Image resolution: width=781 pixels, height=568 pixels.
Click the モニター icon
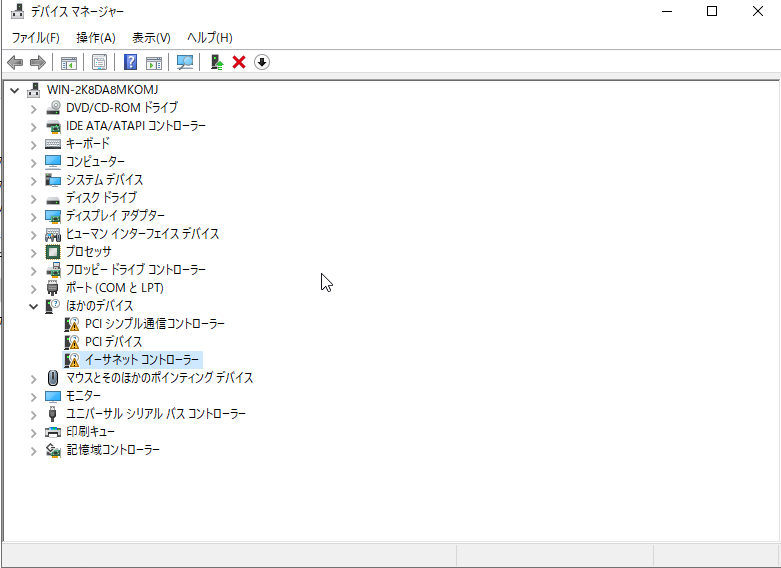click(x=53, y=396)
